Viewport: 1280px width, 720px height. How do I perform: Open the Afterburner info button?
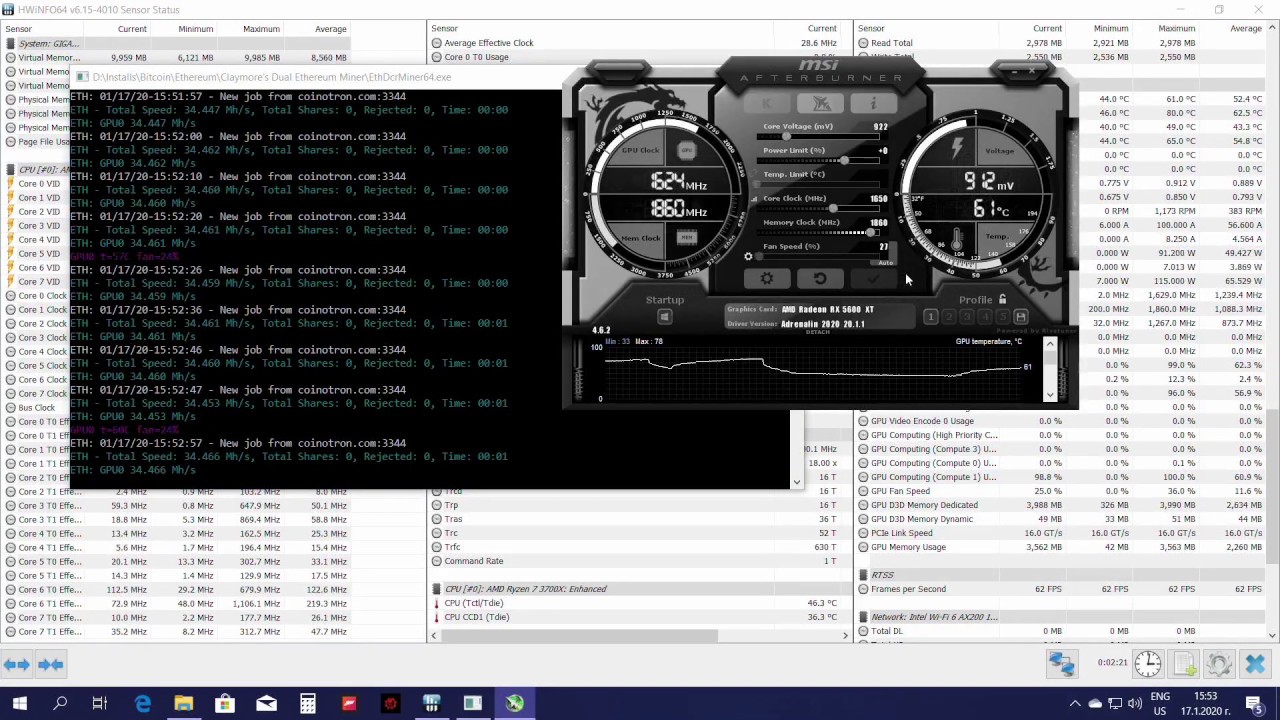[x=873, y=104]
